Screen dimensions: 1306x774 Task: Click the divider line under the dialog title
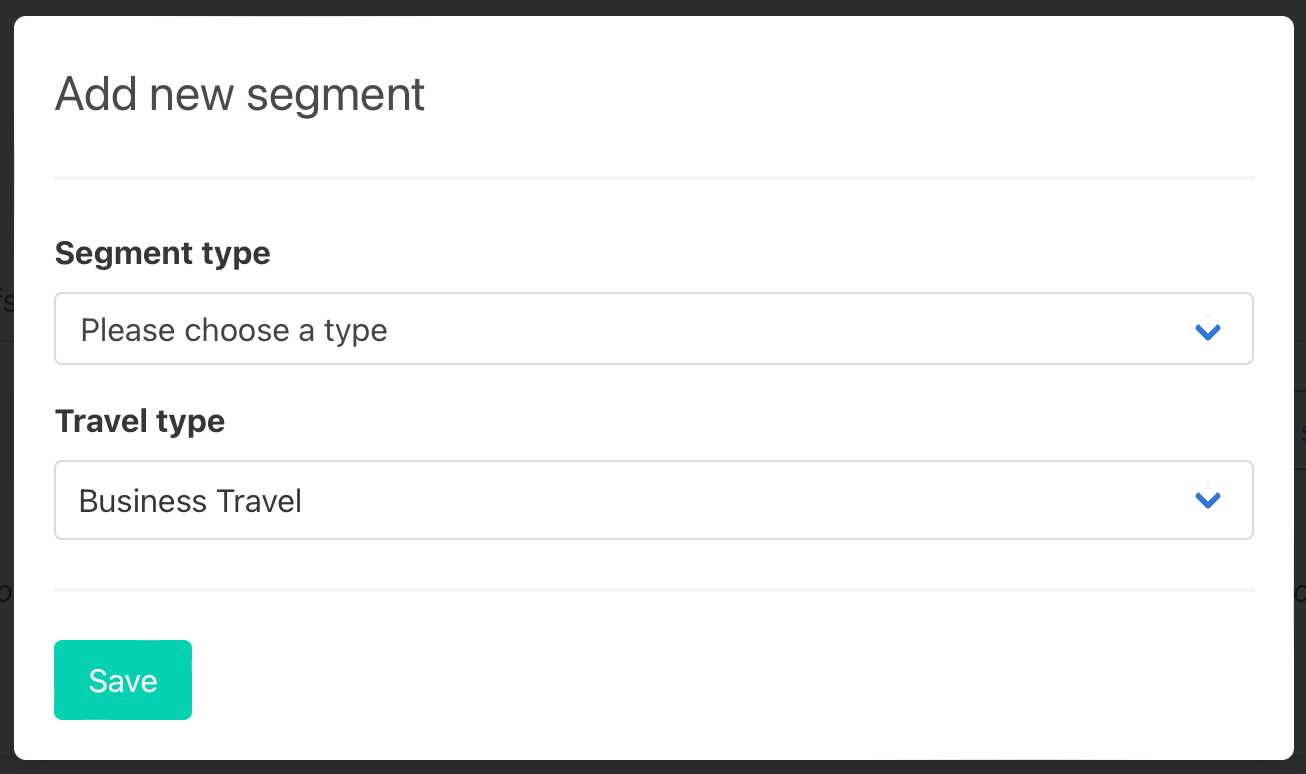coord(653,178)
